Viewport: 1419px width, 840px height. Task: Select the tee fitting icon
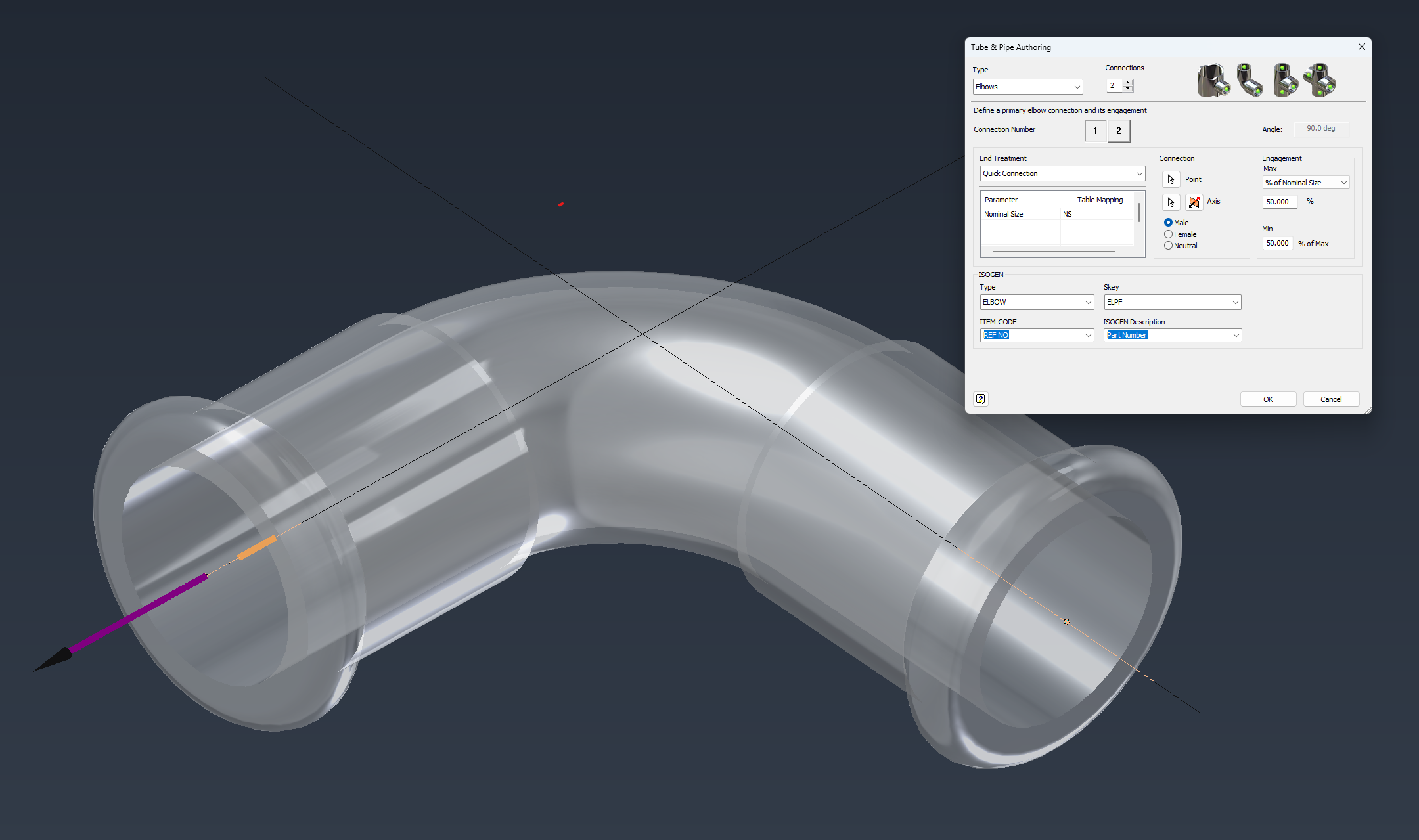click(x=1285, y=80)
